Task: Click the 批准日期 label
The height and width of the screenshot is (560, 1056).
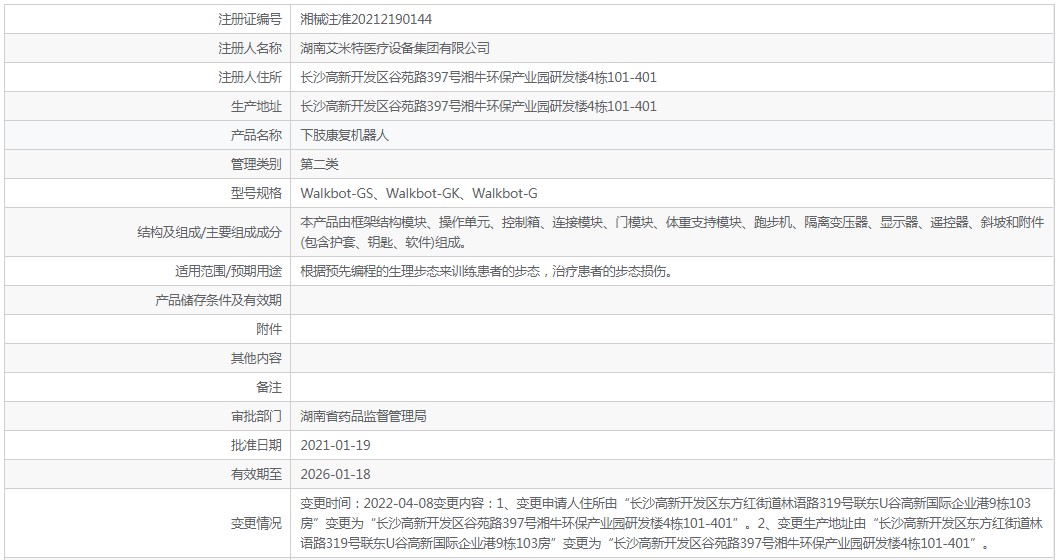Action: (x=256, y=445)
